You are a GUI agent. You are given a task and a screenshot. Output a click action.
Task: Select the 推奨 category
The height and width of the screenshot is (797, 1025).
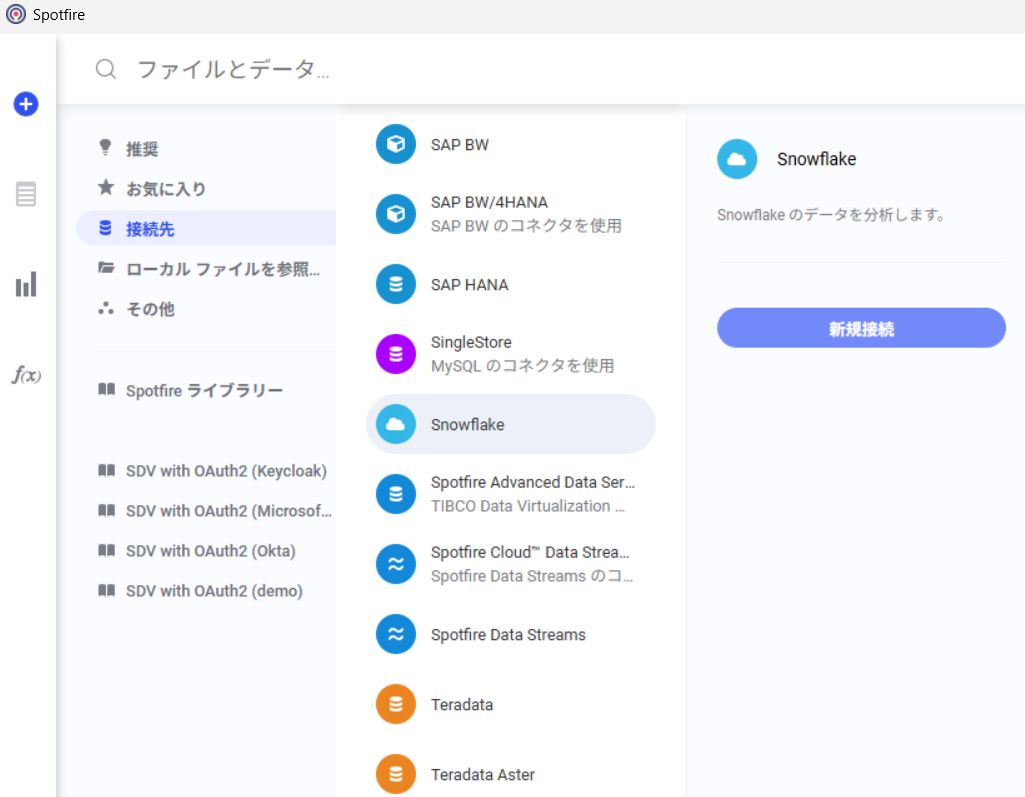pos(207,148)
